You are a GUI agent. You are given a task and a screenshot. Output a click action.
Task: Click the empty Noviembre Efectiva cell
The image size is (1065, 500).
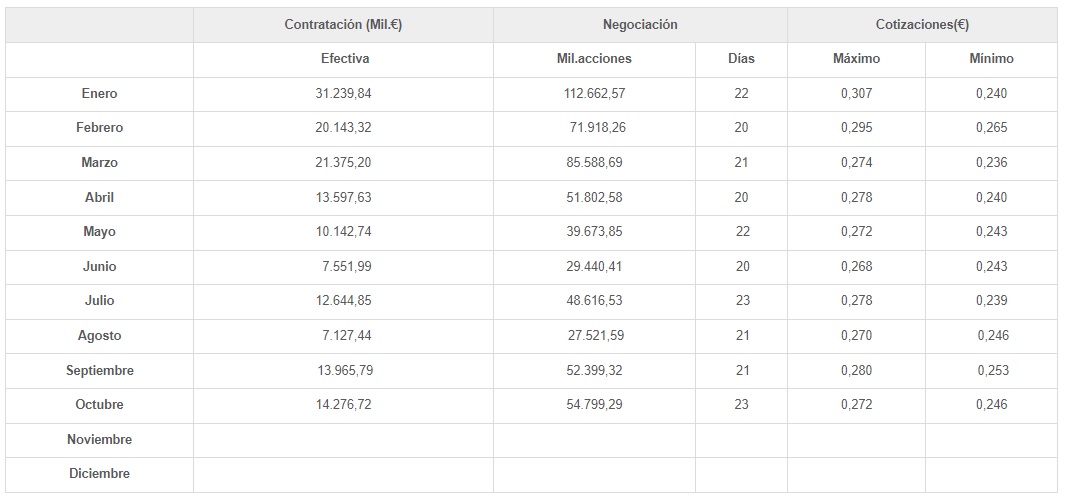coord(343,440)
